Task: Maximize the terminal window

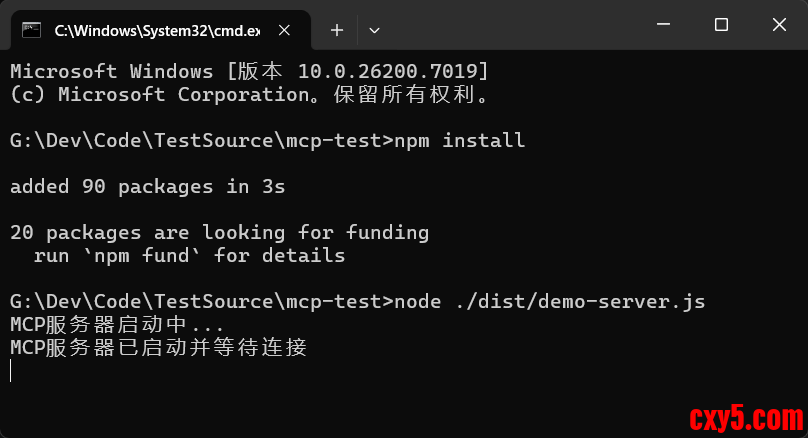Action: [721, 25]
